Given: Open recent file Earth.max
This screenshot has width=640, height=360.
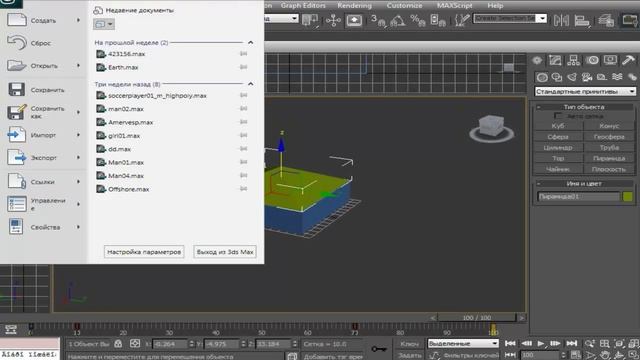Looking at the screenshot, I should tap(123, 67).
